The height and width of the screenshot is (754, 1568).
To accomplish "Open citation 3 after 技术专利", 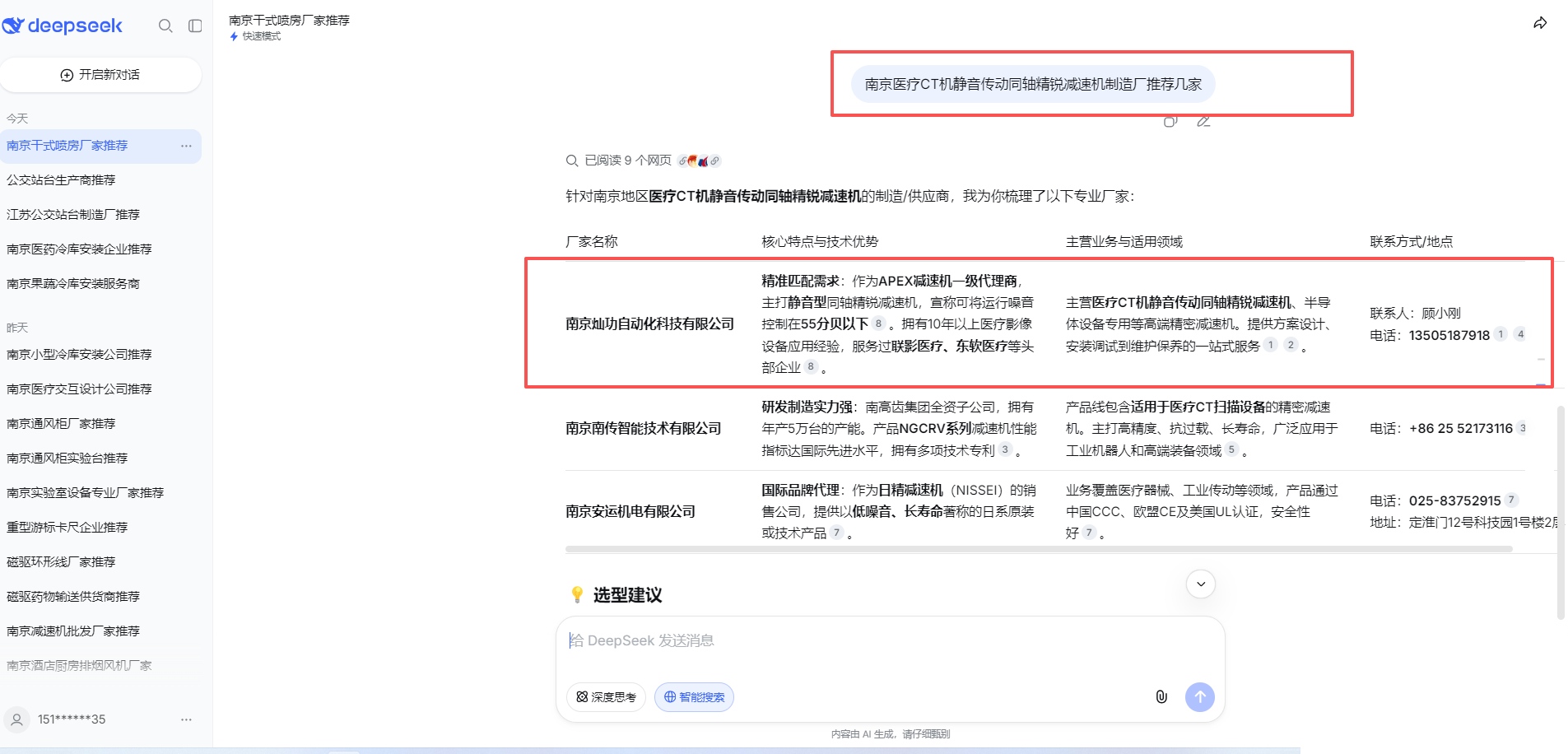I will [x=1005, y=449].
